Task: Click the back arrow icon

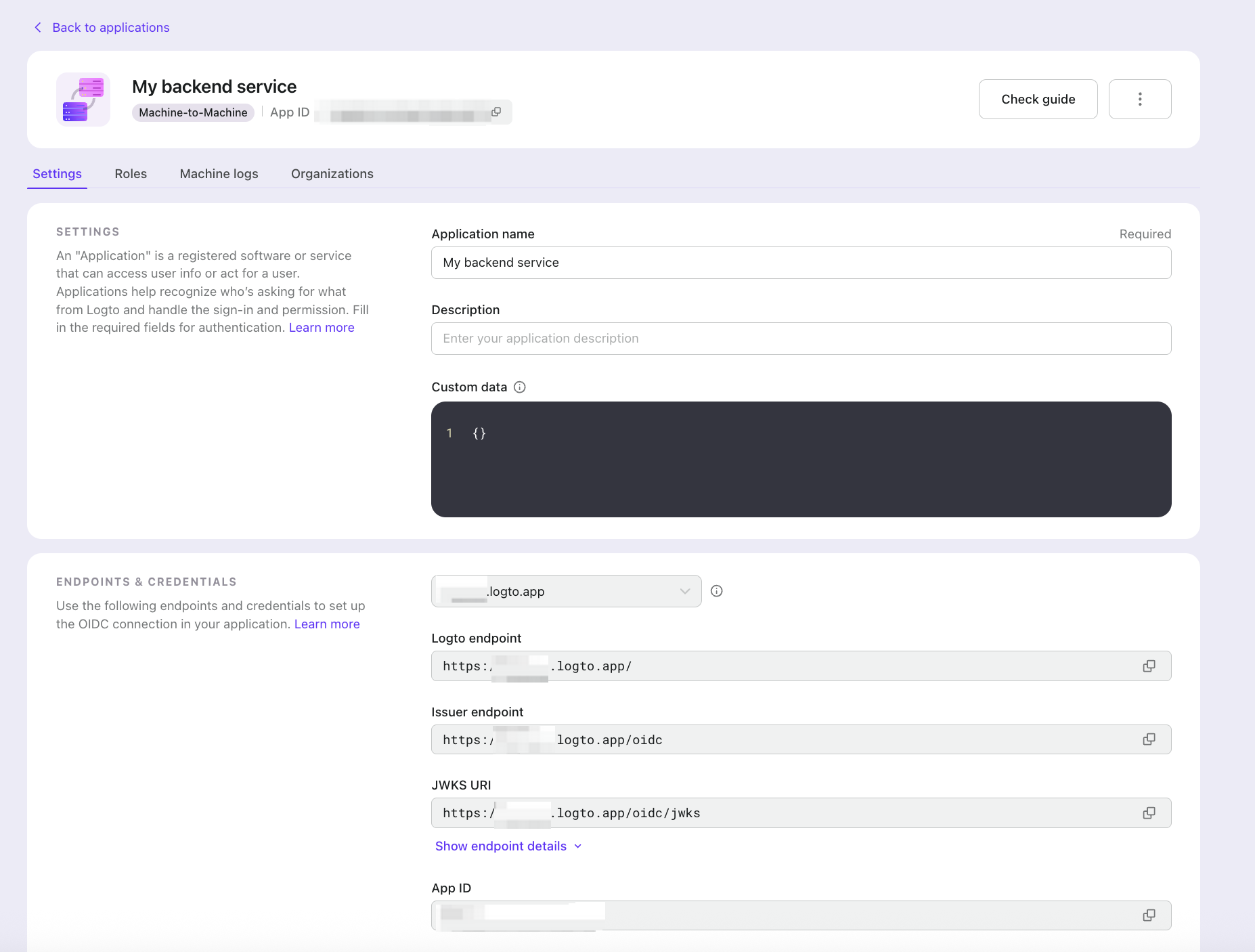Action: click(38, 28)
